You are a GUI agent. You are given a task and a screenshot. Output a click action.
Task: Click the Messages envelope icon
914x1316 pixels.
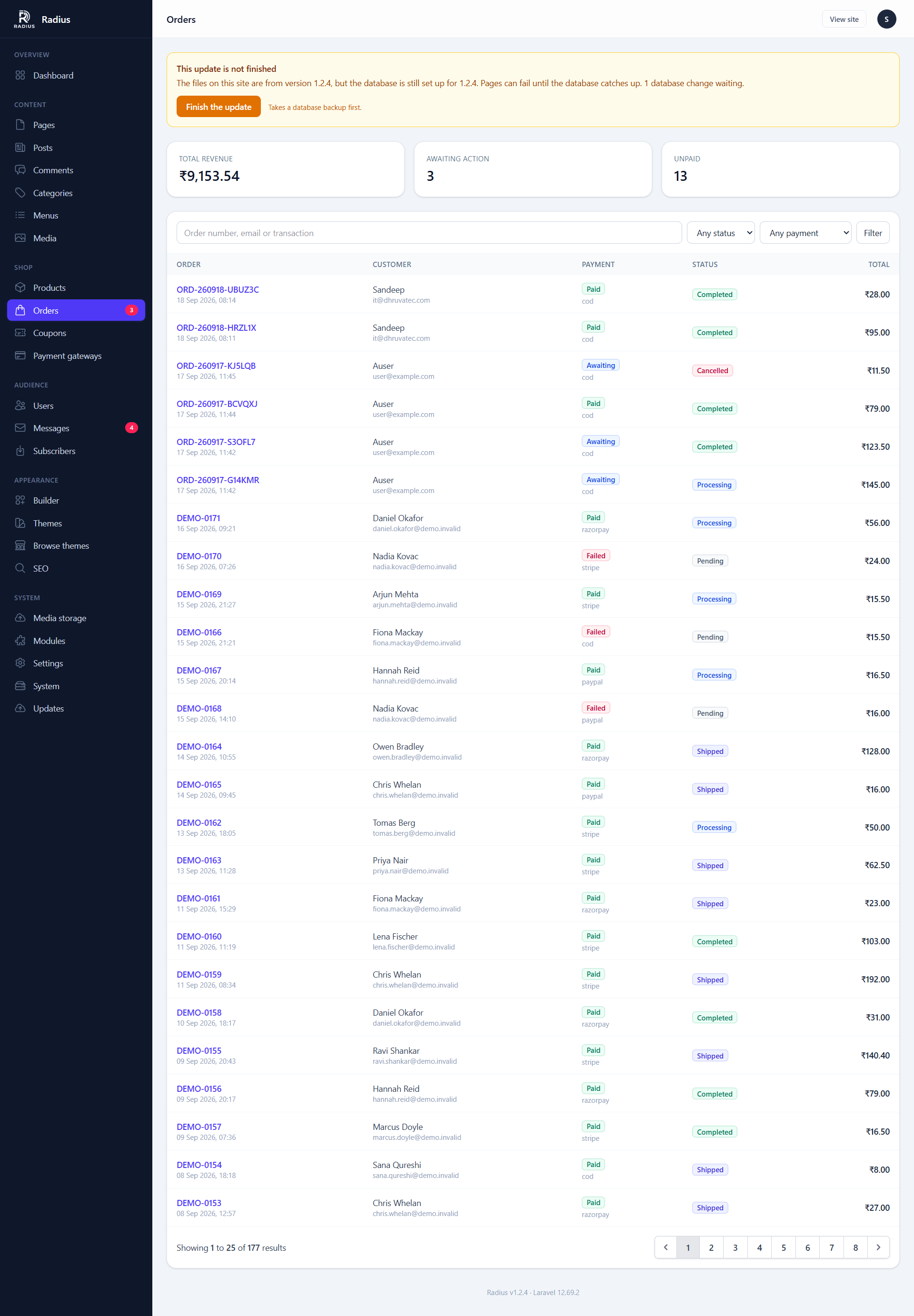[x=20, y=427]
